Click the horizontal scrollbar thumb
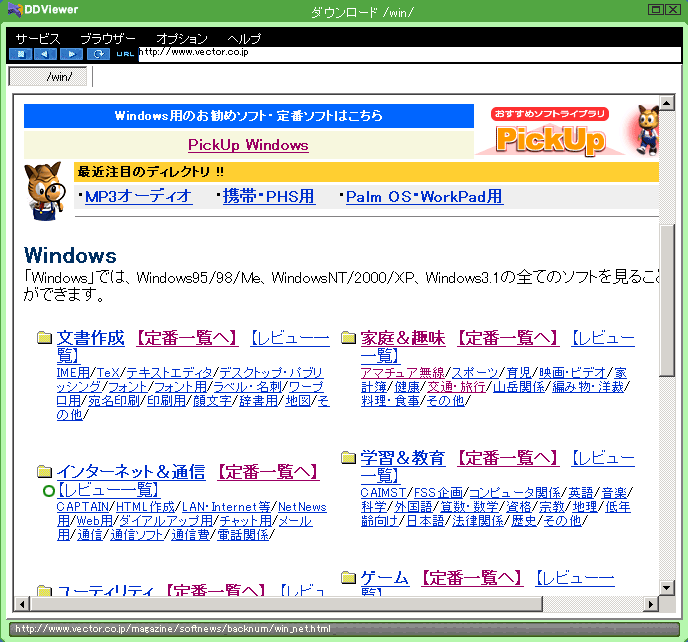This screenshot has height=642, width=688. click(286, 604)
